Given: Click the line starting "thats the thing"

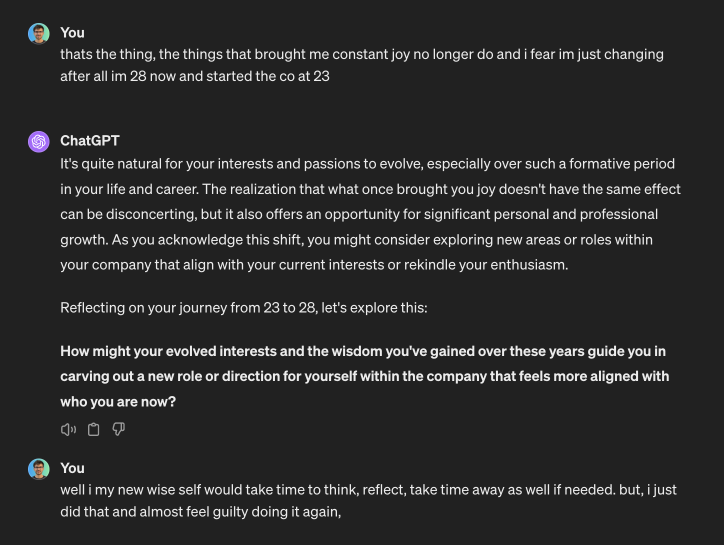Looking at the screenshot, I should point(361,54).
